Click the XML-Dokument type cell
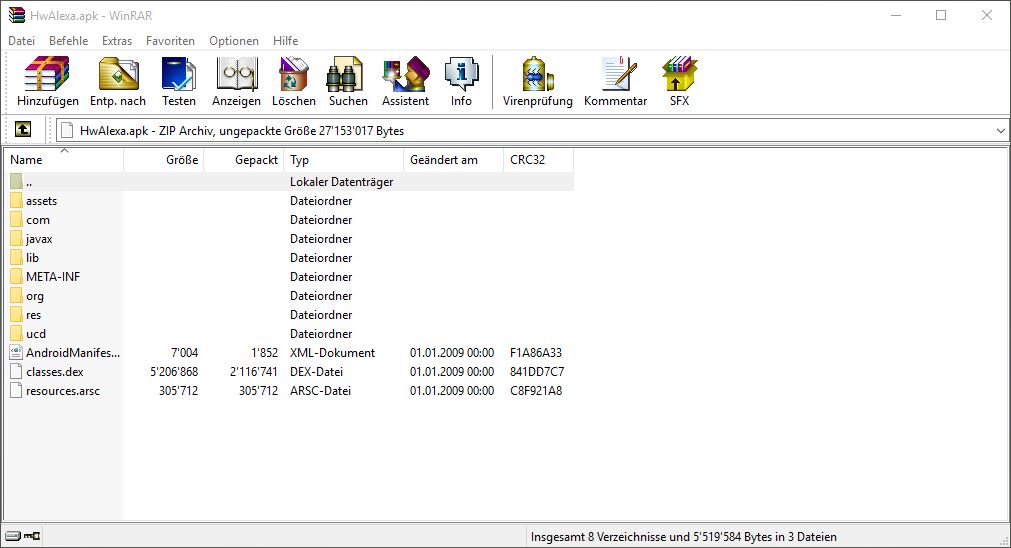 click(332, 353)
